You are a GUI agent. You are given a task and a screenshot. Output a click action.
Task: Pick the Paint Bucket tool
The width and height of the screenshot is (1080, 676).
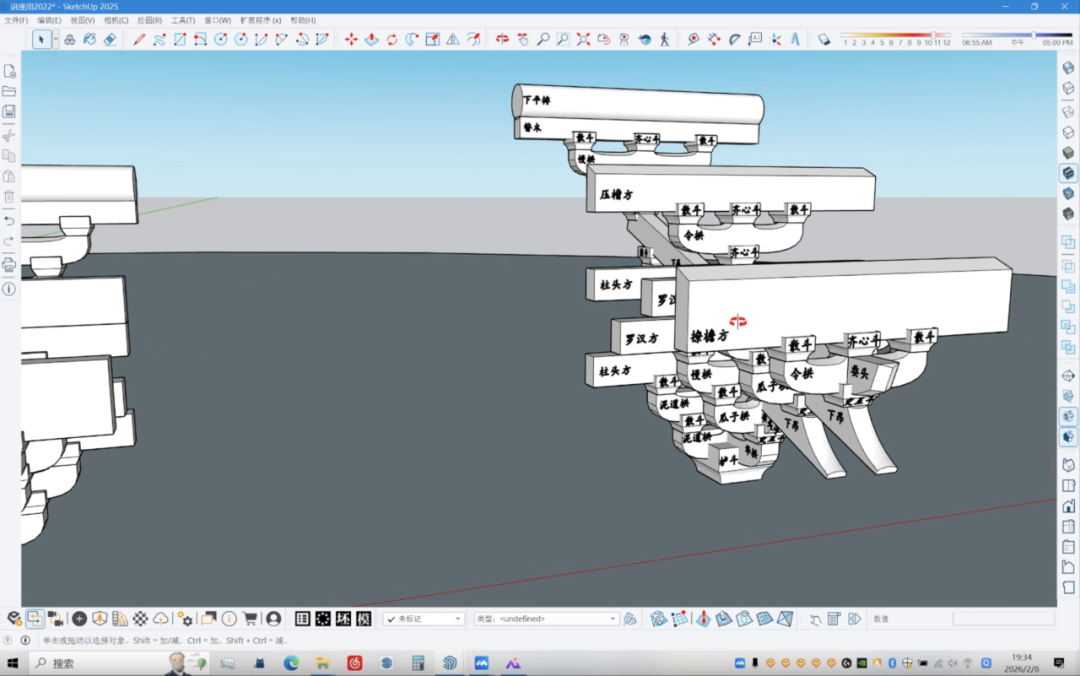tap(90, 39)
